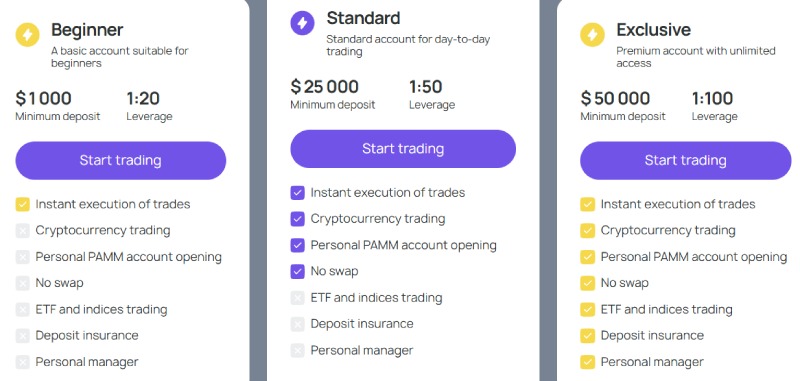Screen dimensions: 800x381
Task: Enable ETF and indices trading in Standard
Action: tap(297, 298)
